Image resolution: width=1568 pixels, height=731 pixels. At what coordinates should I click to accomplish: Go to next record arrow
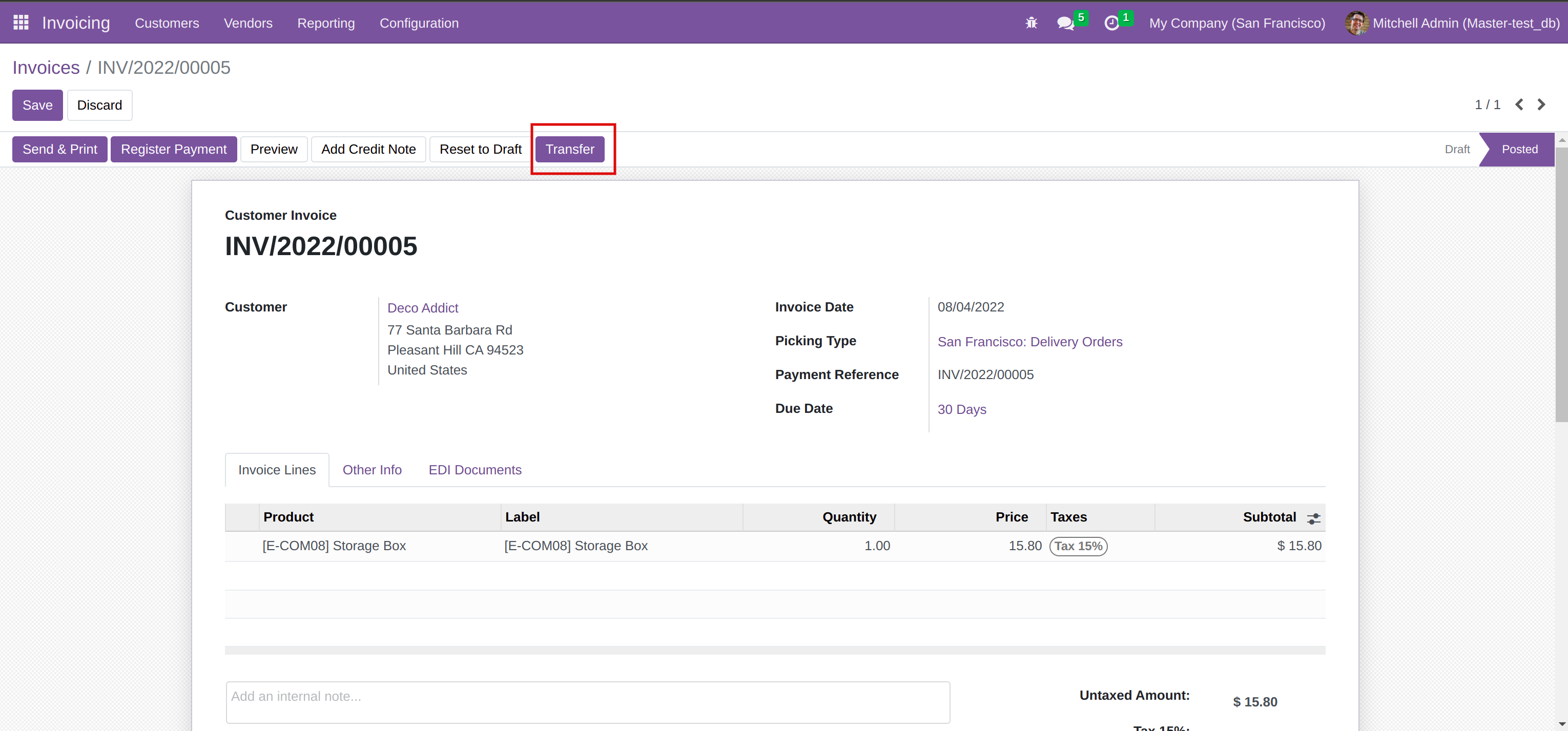[1541, 105]
